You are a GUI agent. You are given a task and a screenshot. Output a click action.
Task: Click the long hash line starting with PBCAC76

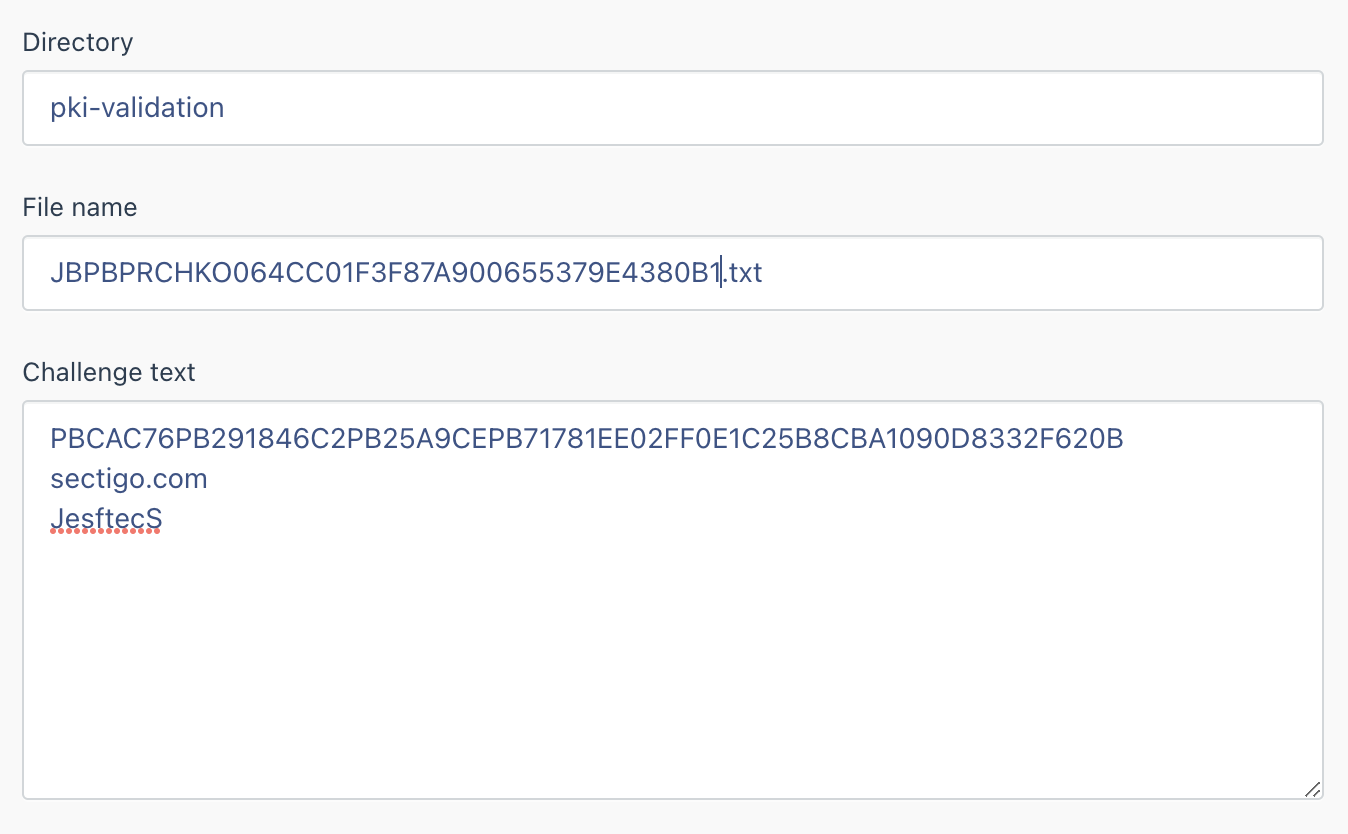[x=585, y=438]
